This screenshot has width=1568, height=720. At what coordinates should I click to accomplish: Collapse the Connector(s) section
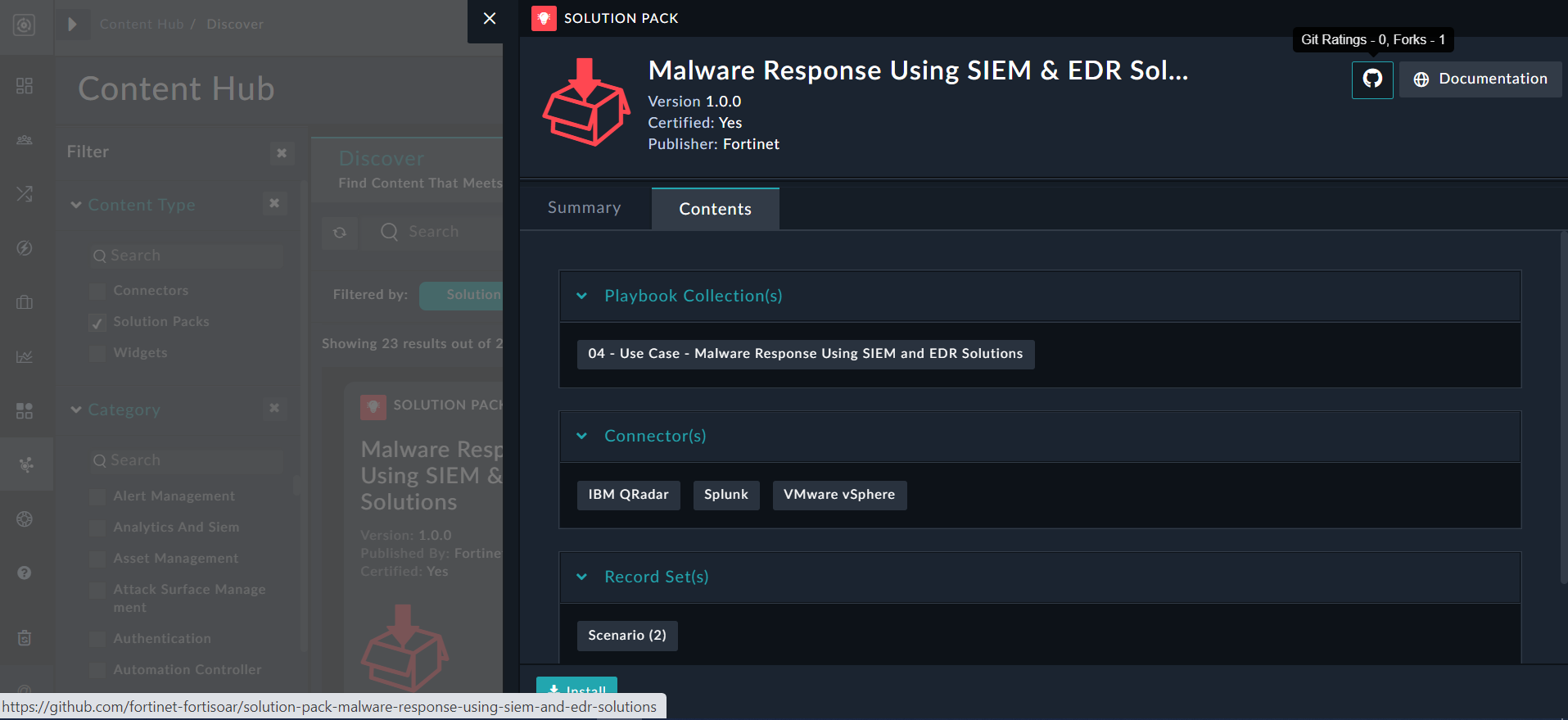click(582, 436)
